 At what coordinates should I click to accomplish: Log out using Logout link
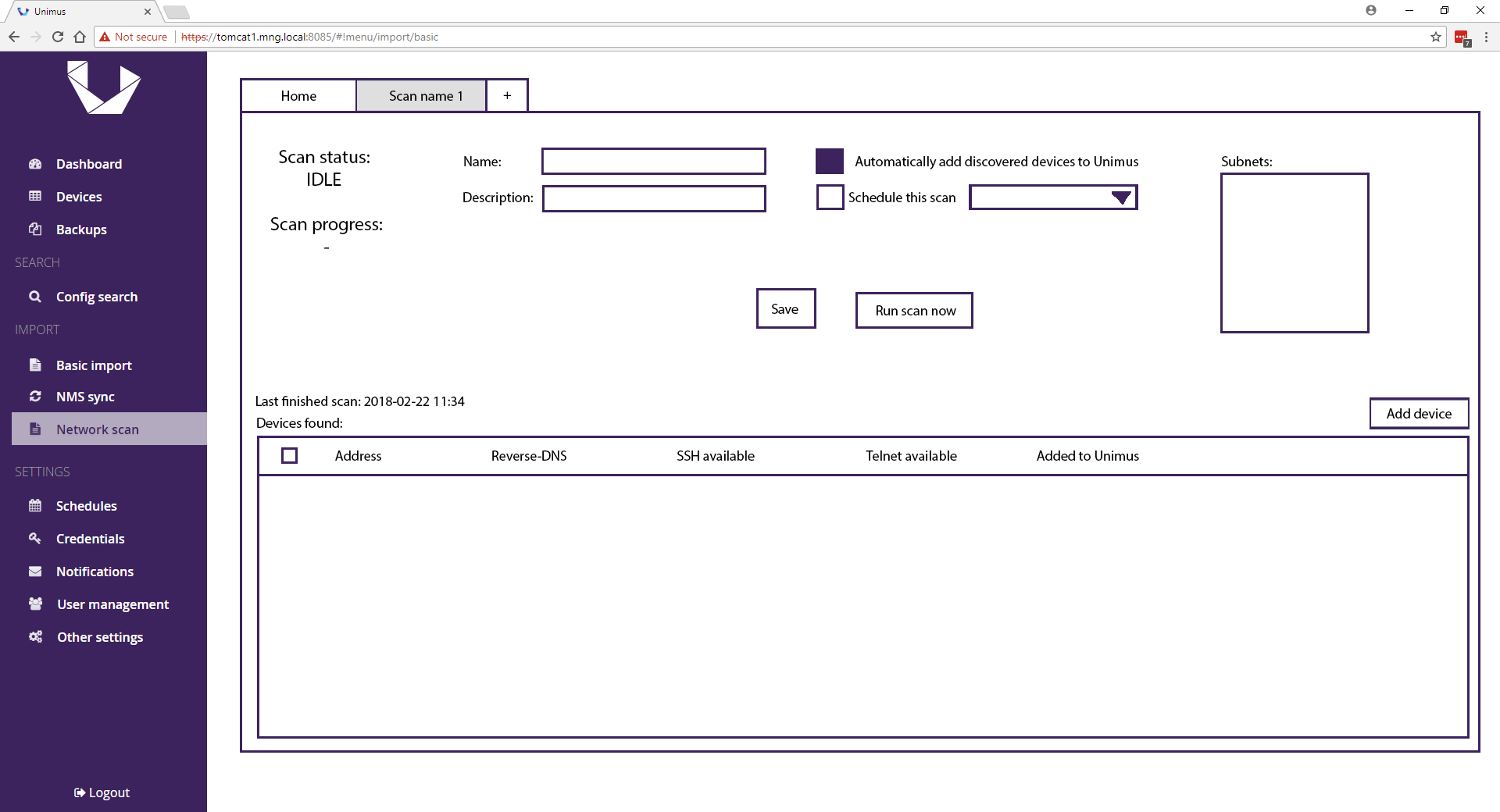(x=102, y=792)
